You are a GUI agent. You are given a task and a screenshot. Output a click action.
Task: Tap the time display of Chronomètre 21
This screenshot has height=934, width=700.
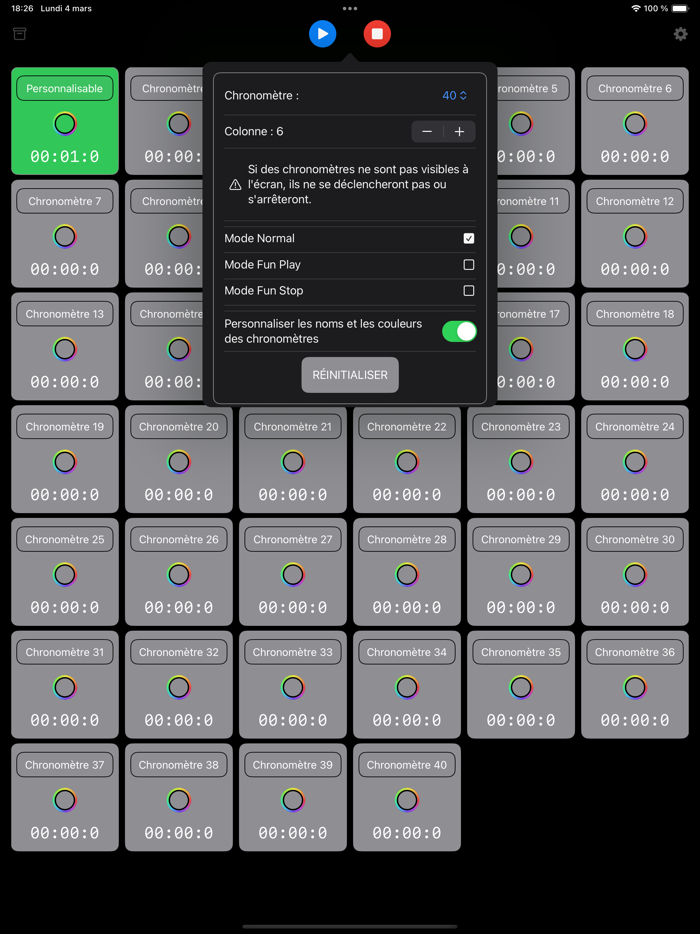293,494
